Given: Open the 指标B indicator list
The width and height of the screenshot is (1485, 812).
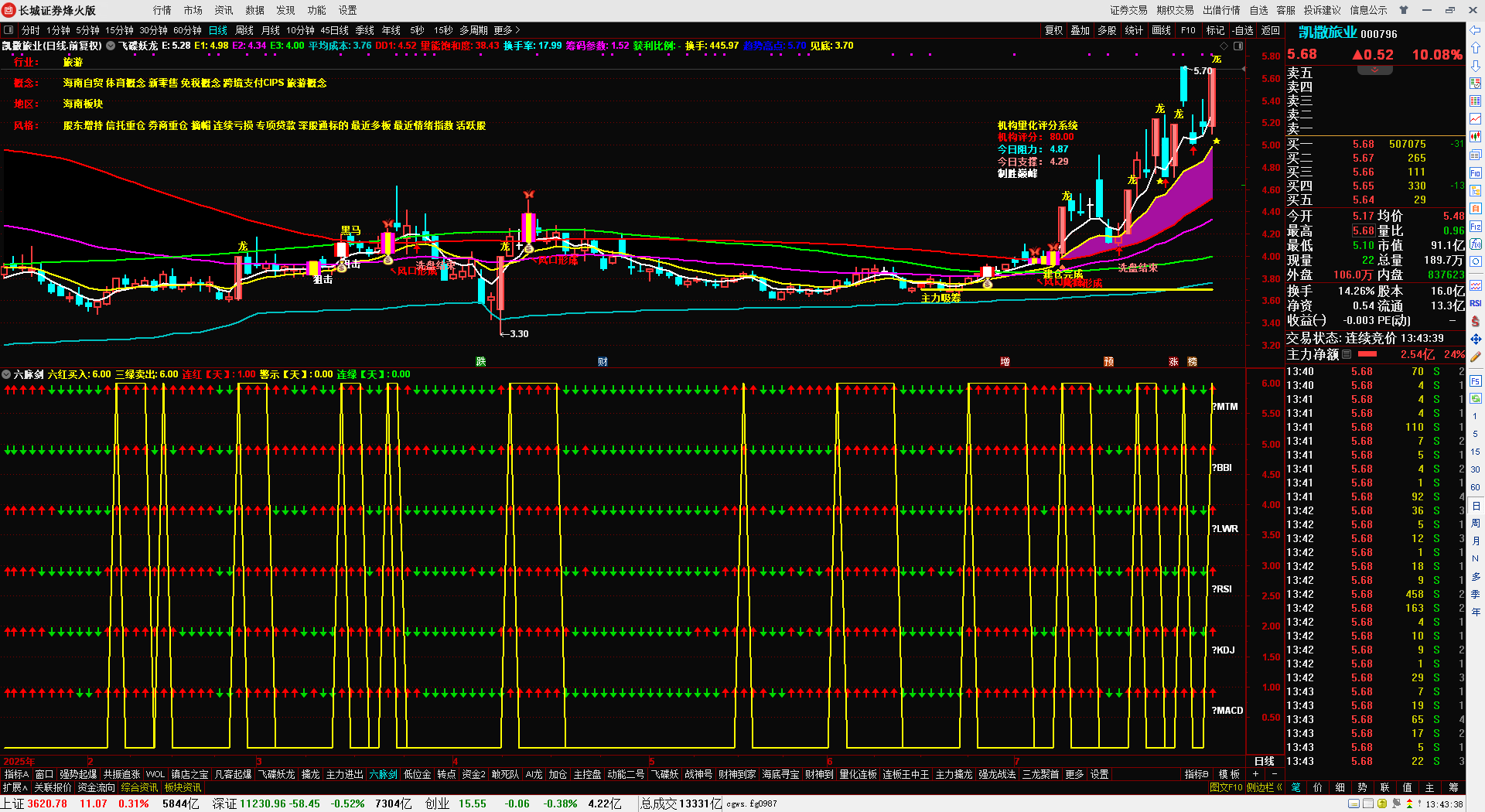Looking at the screenshot, I should tap(1197, 774).
